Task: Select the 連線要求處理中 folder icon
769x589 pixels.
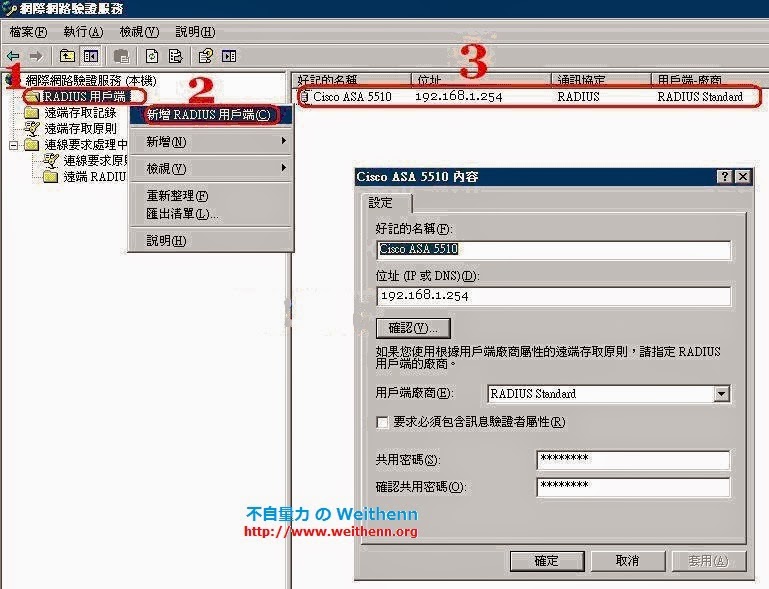Action: 32,145
